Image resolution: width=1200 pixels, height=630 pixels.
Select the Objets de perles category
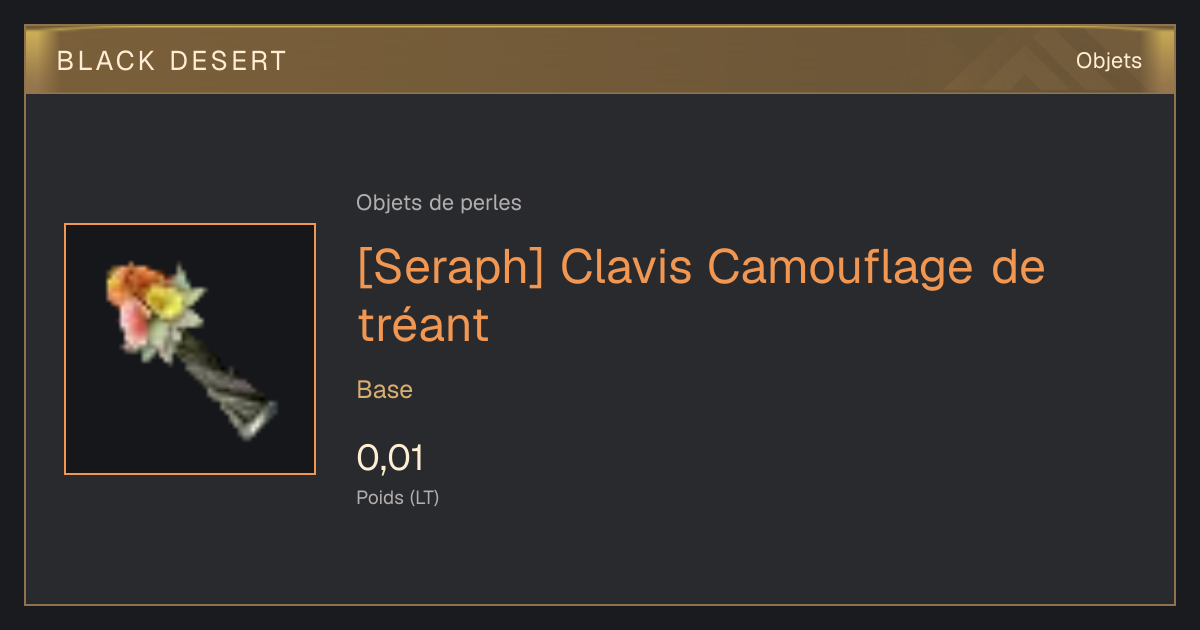439,203
